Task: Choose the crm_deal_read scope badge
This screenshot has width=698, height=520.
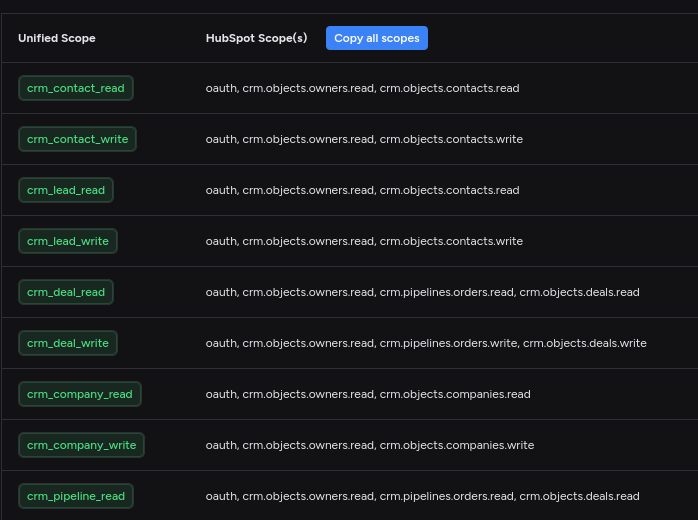Action: (66, 292)
